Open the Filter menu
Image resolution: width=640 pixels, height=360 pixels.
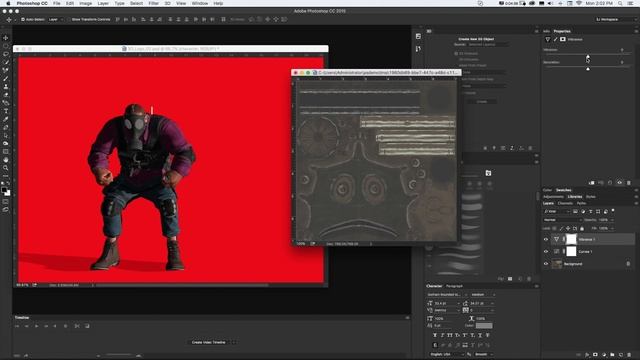[153, 3]
